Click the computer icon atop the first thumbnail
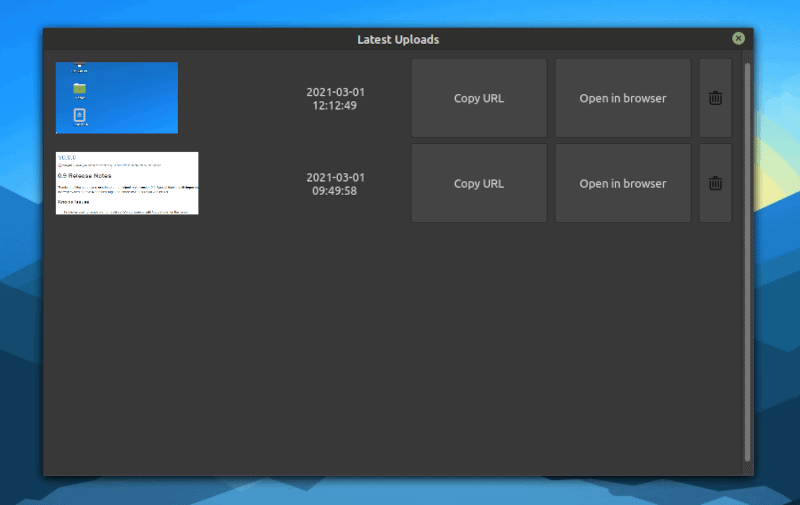Viewport: 800px width, 505px height. click(x=79, y=68)
